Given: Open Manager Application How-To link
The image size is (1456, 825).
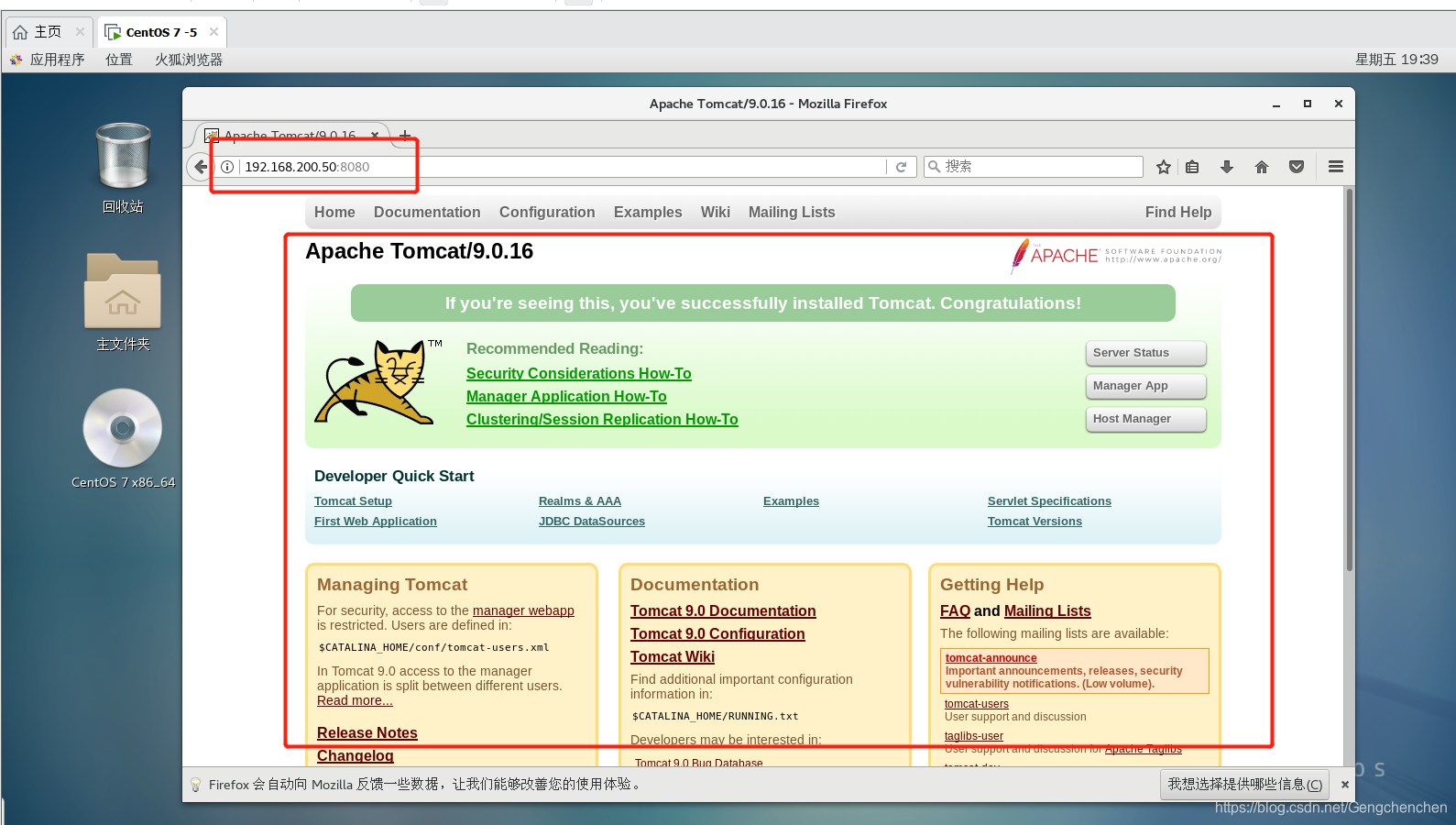Looking at the screenshot, I should 566,397.
